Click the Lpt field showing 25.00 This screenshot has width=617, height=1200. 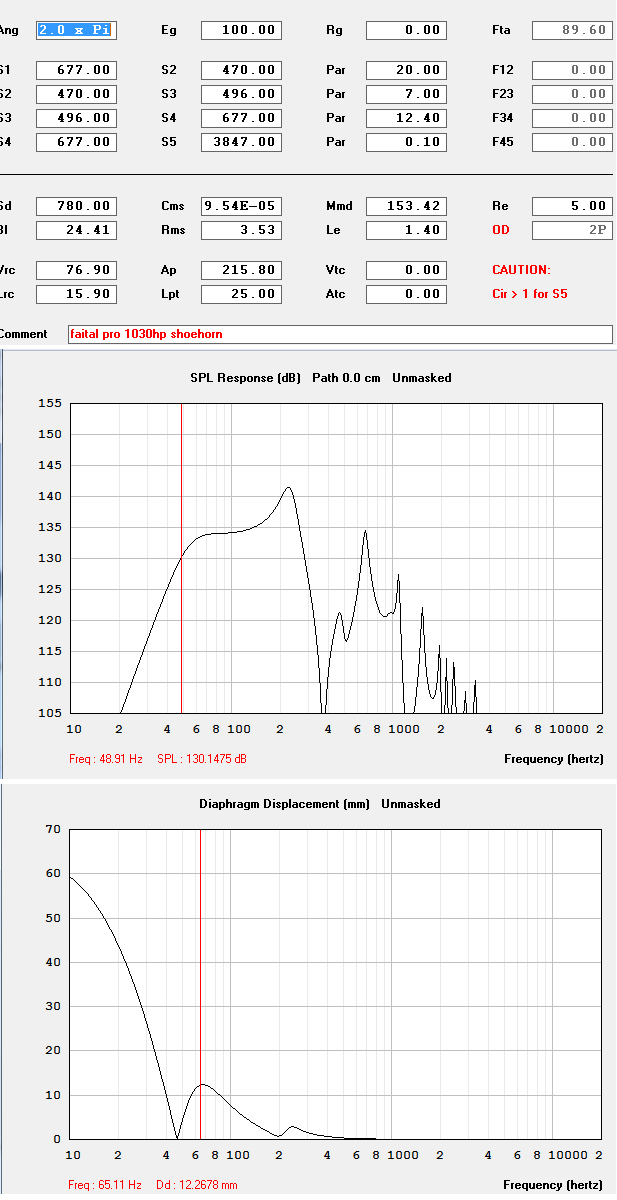[241, 294]
